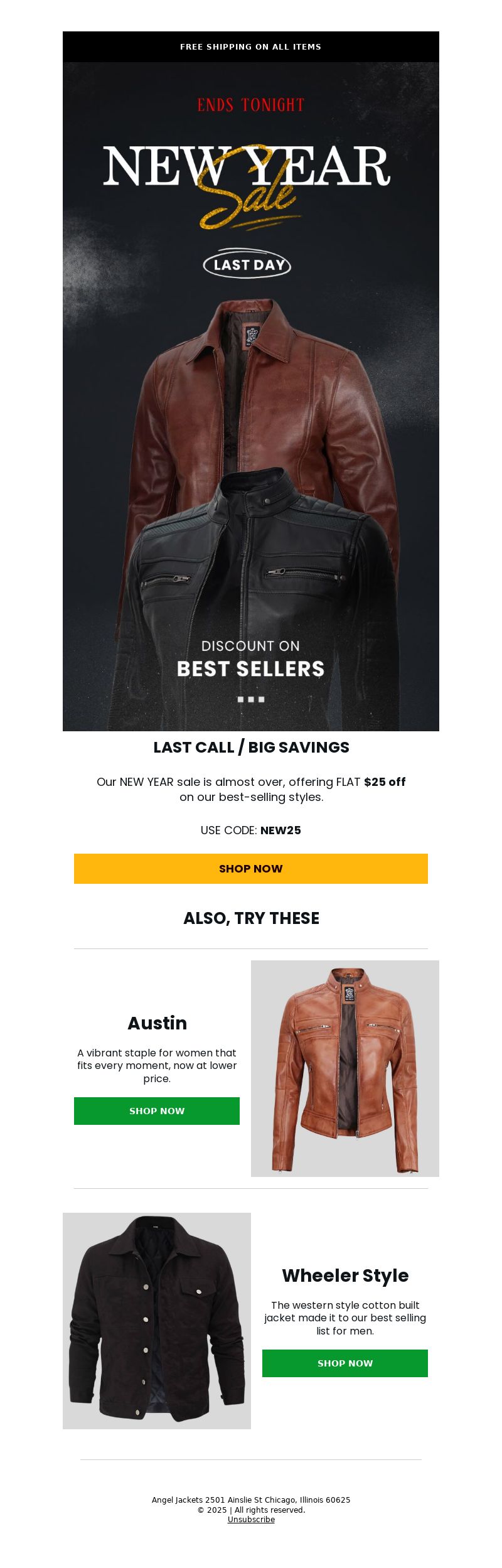502x1568 pixels.
Task: Open the black Wheeler jacket image
Action: pos(157,1321)
